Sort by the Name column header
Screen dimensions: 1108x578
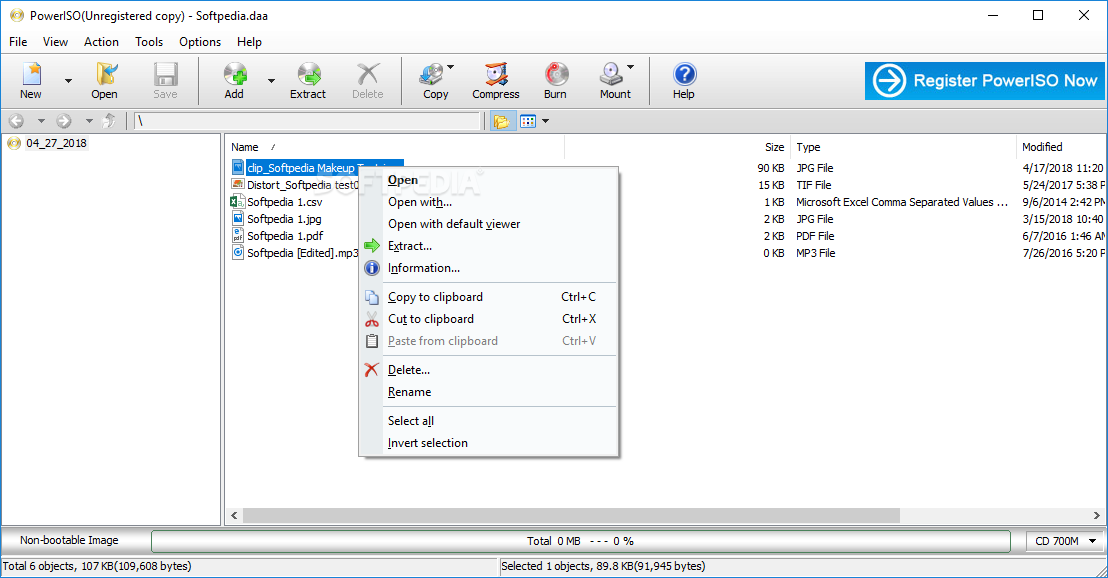pyautogui.click(x=244, y=147)
